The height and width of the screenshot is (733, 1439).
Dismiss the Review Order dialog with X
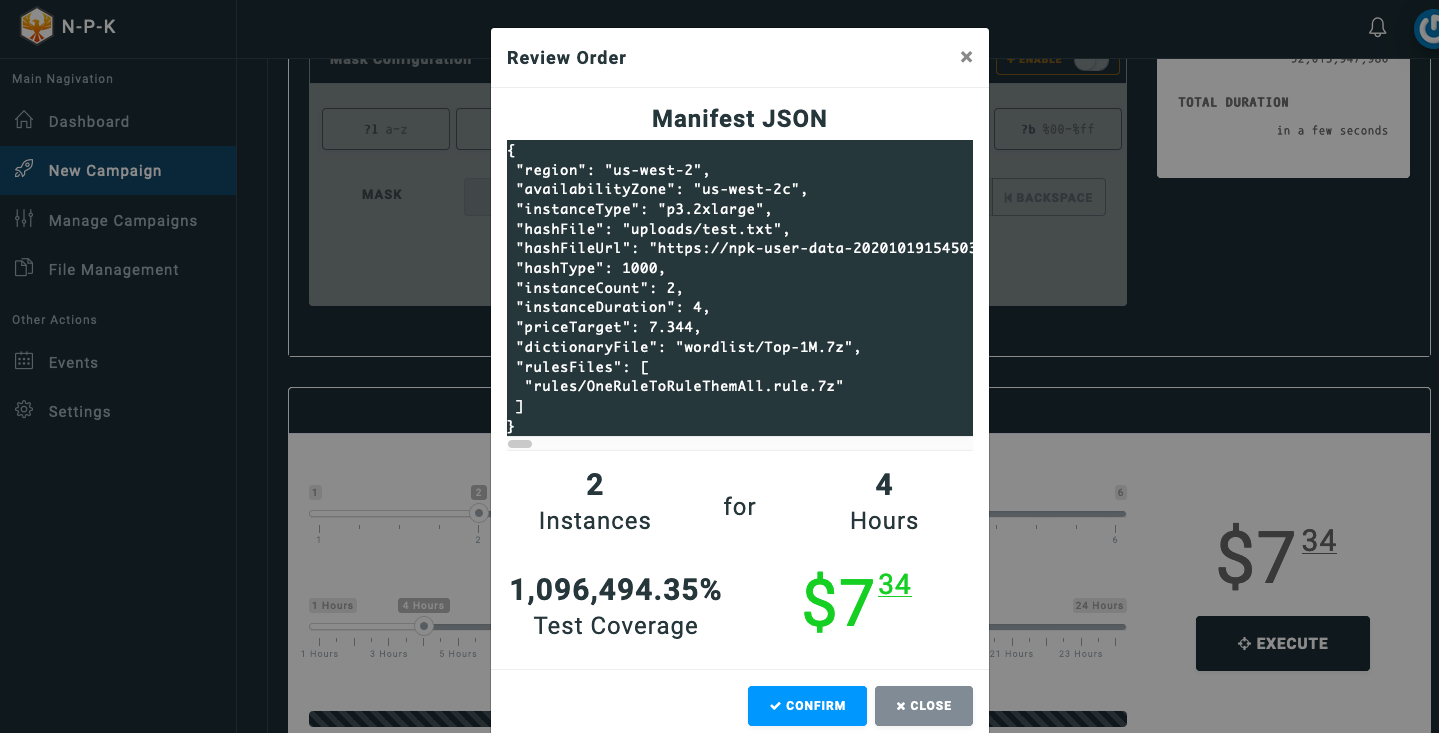(x=966, y=58)
